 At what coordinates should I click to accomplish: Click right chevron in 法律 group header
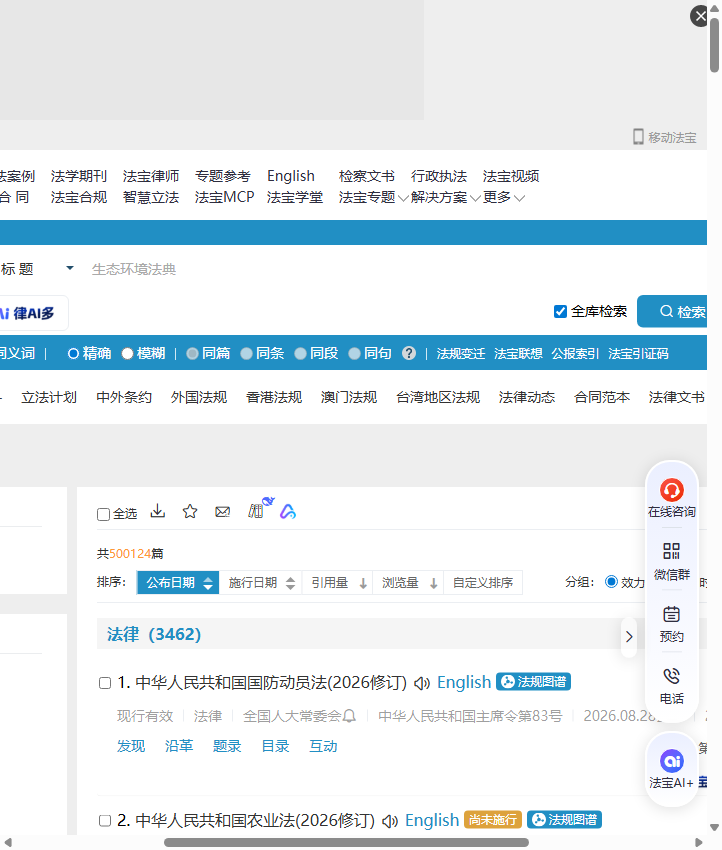[x=629, y=636]
